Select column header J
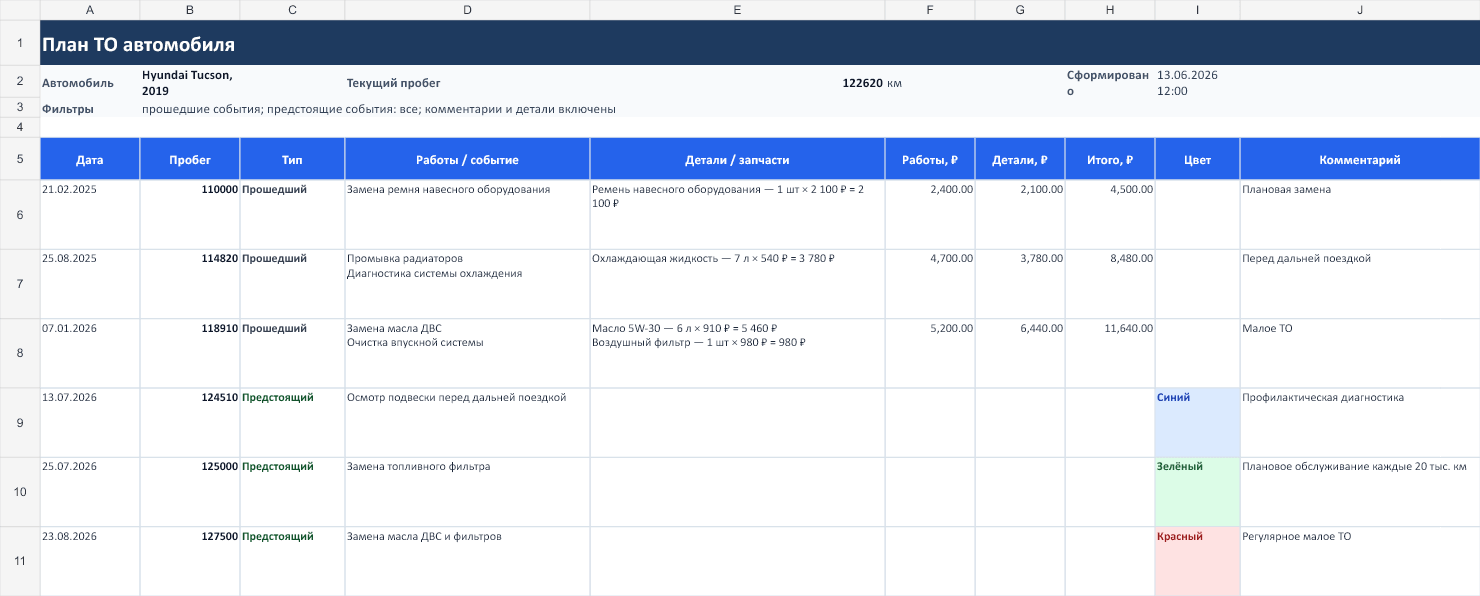The height and width of the screenshot is (596, 1480). (x=1360, y=10)
